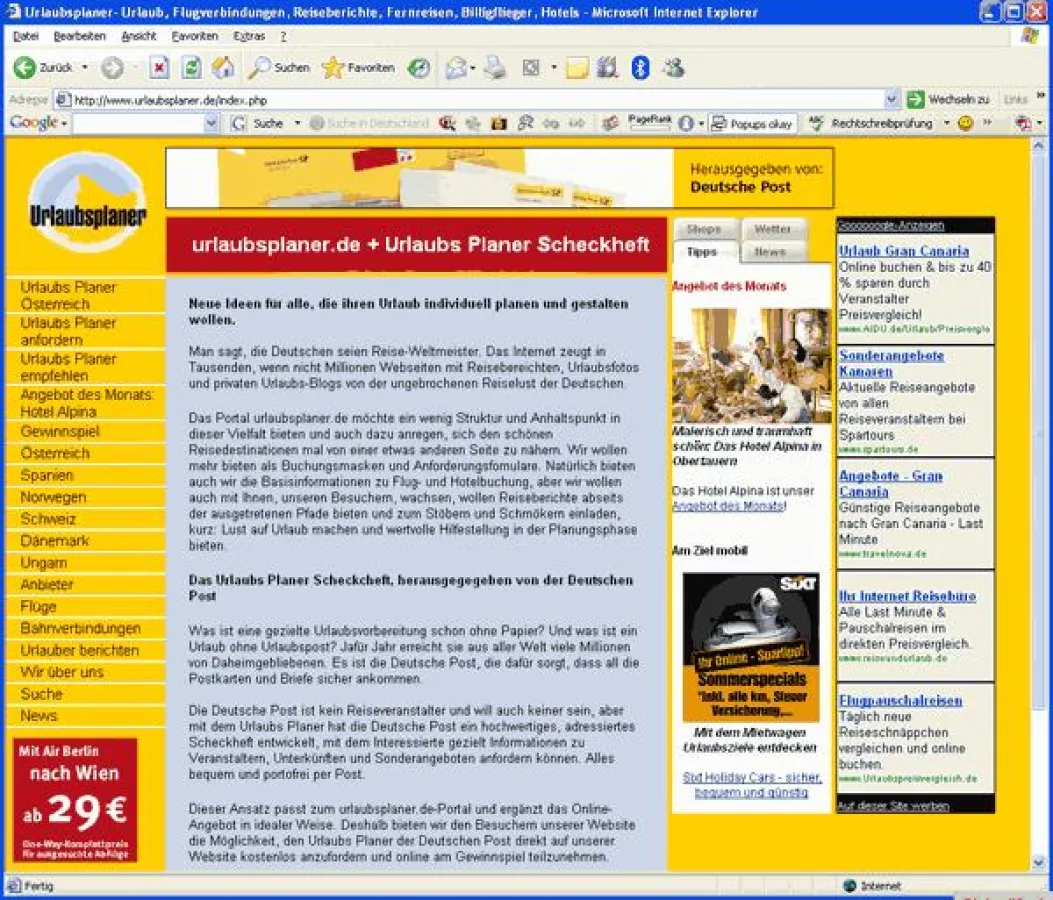
Task: Click the Wechseln zu go button
Action: tap(947, 100)
